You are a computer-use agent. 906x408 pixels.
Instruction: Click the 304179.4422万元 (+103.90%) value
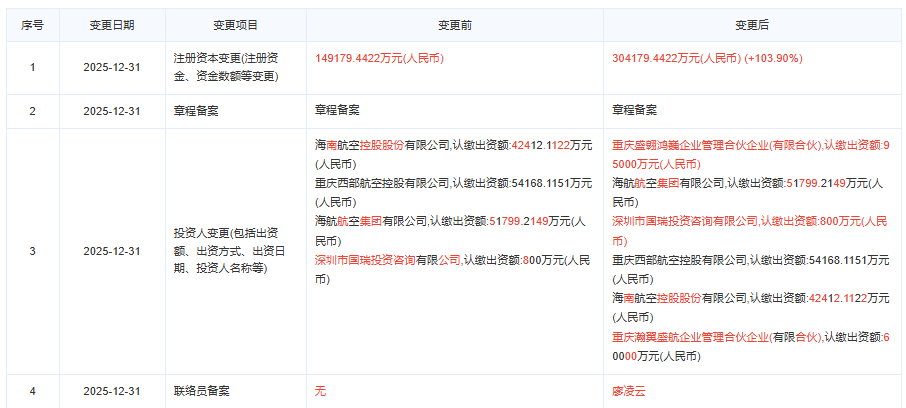tap(707, 58)
